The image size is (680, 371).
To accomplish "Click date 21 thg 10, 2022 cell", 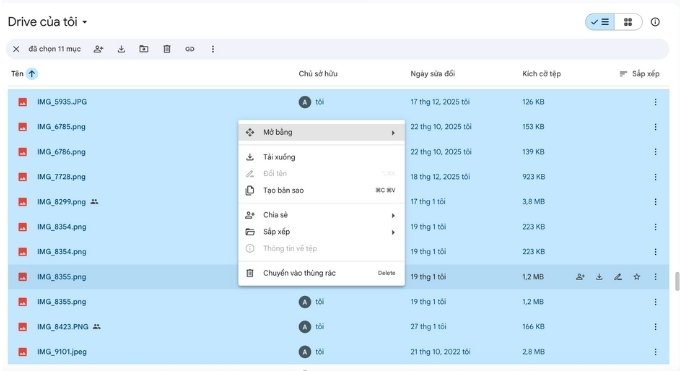I will pyautogui.click(x=440, y=351).
